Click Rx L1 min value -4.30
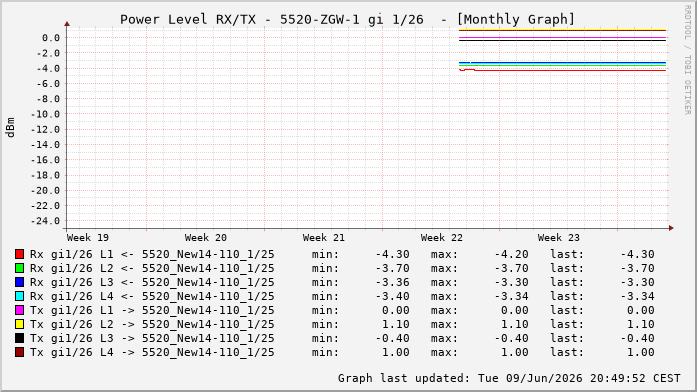Image resolution: width=697 pixels, height=392 pixels. coord(392,254)
